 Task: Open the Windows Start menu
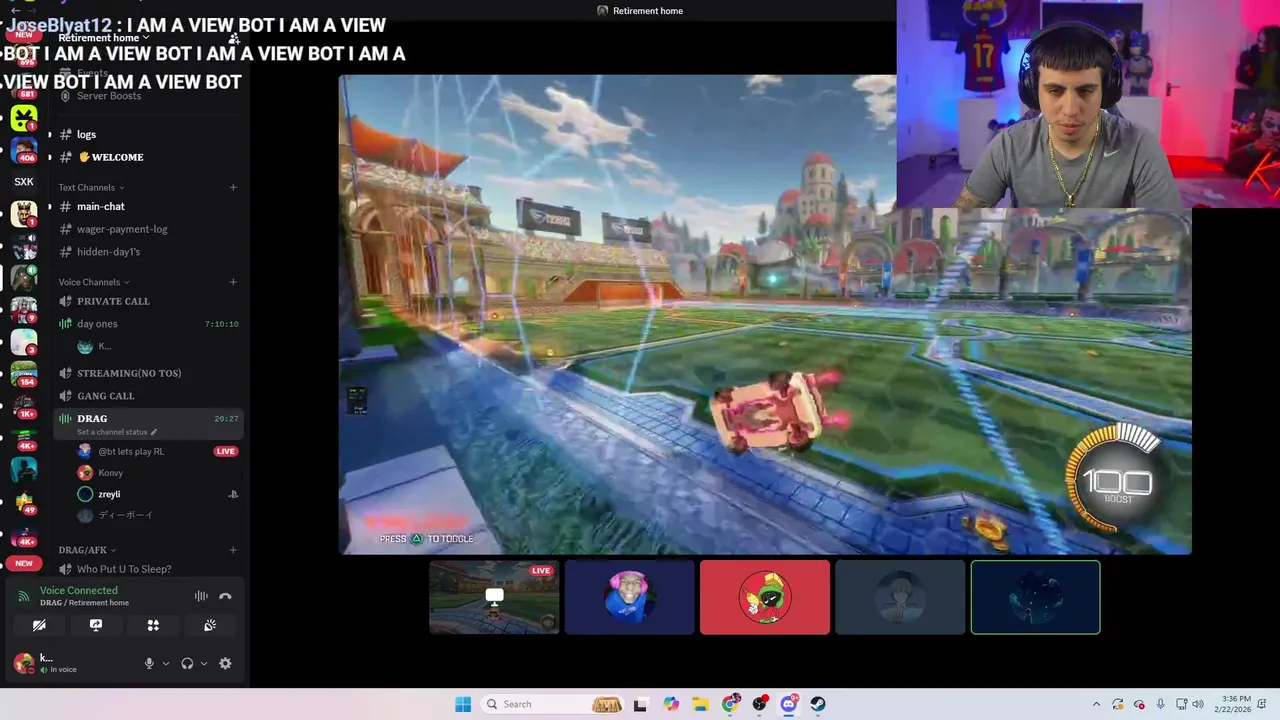463,704
